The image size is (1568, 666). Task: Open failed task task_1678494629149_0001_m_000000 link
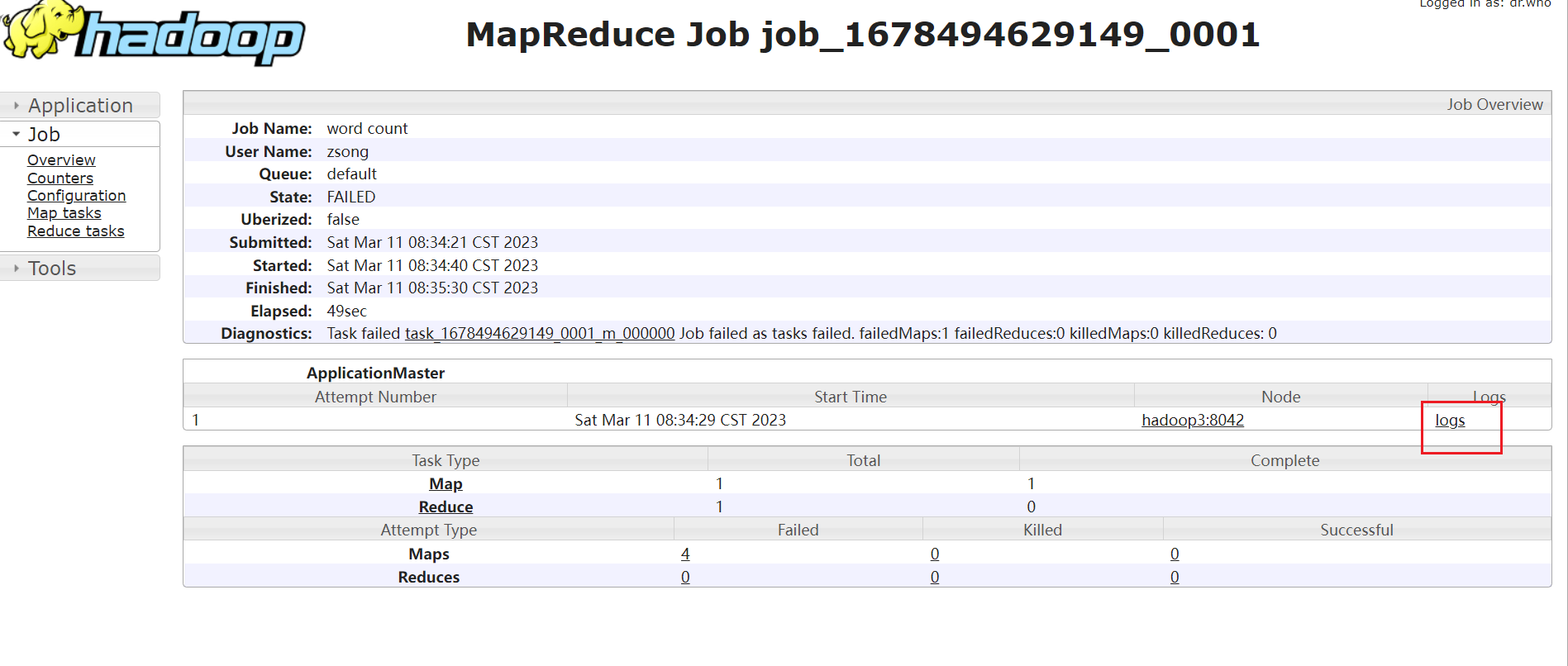coord(540,333)
